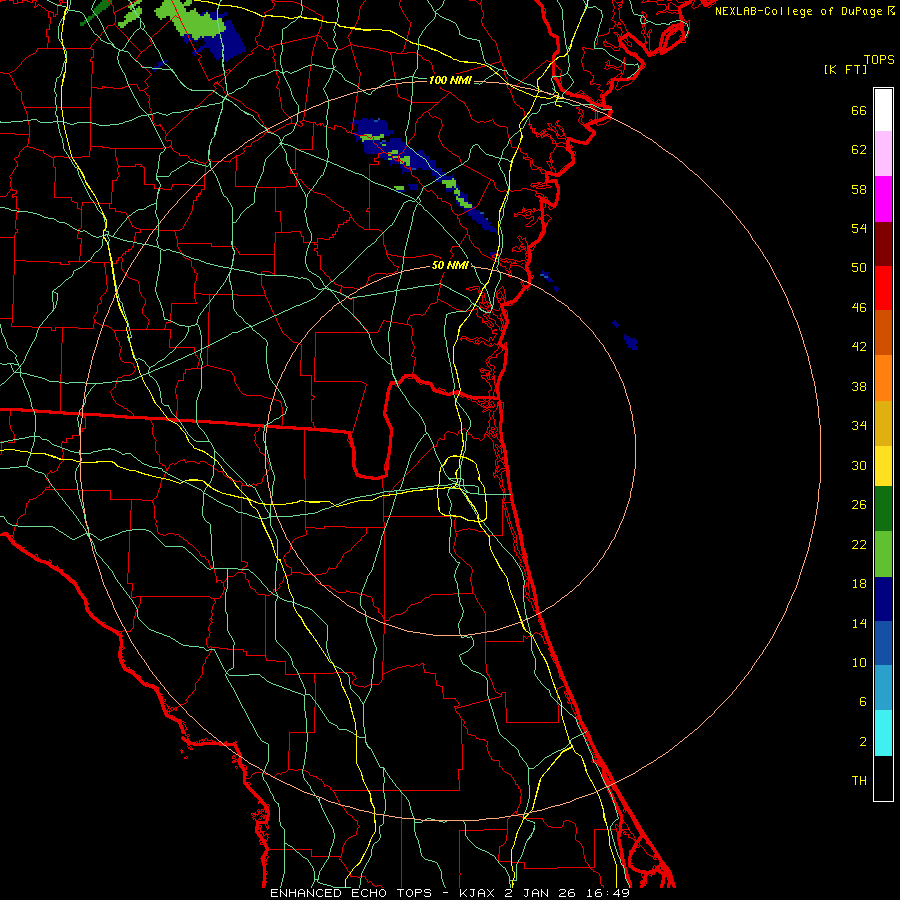Image resolution: width=900 pixels, height=900 pixels.
Task: Click the legend value "62"
Action: point(859,150)
